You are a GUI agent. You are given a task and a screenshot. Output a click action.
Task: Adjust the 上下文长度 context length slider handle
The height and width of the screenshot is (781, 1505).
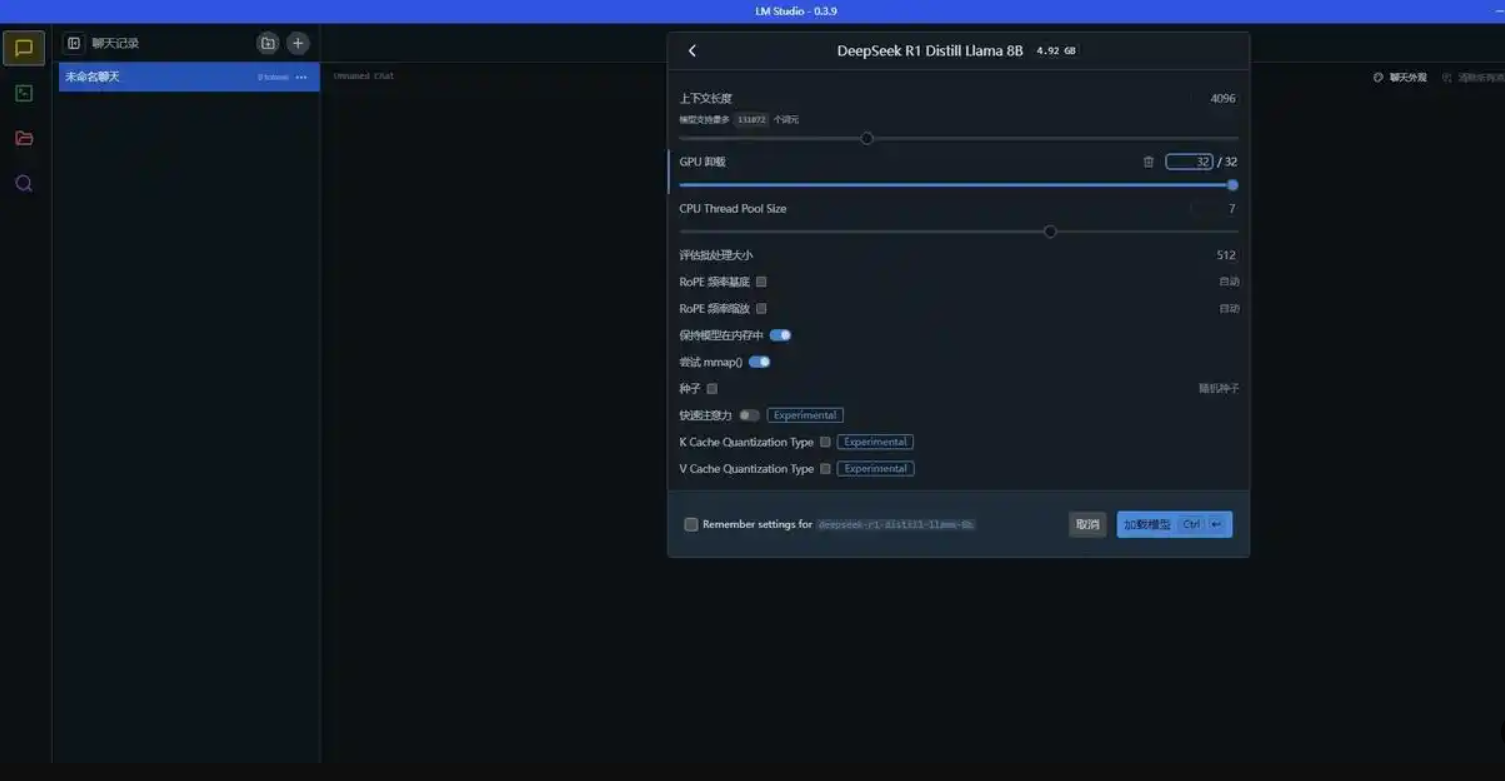click(867, 139)
